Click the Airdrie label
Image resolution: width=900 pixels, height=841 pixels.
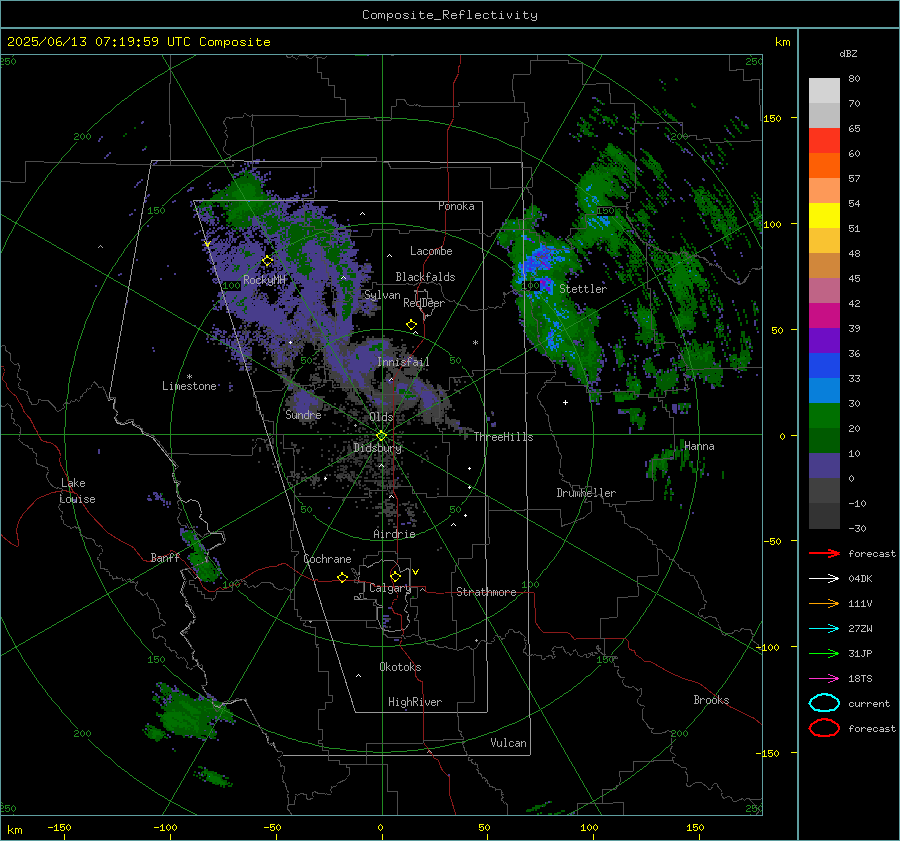coord(394,534)
